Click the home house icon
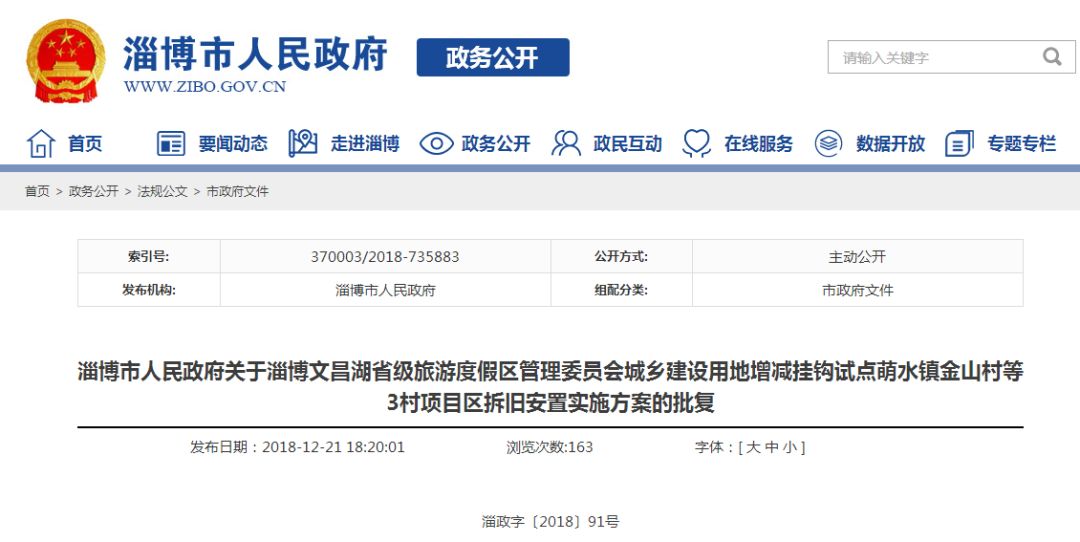 click(x=41, y=143)
